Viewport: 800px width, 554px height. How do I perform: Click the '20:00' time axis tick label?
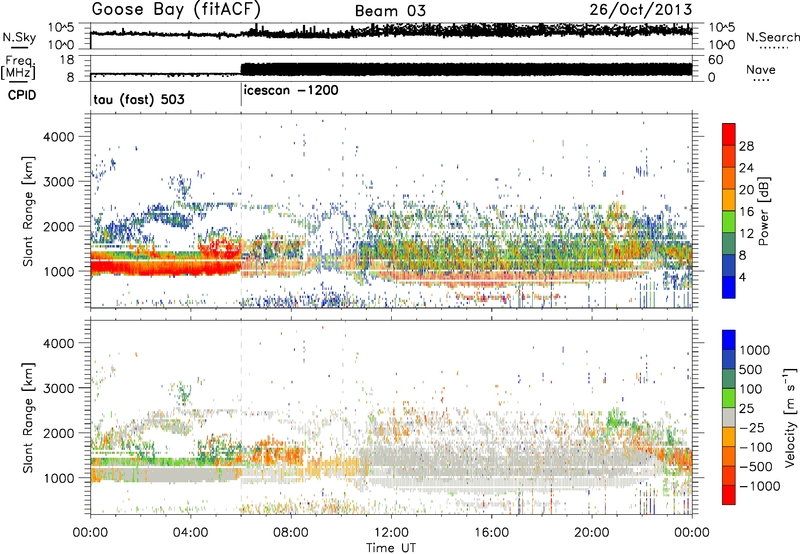pyautogui.click(x=592, y=533)
